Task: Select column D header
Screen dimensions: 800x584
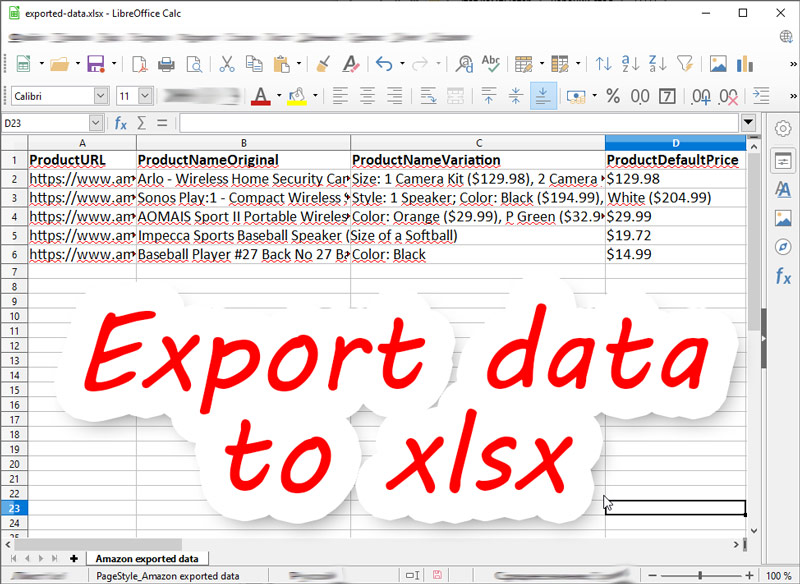Action: [x=675, y=143]
